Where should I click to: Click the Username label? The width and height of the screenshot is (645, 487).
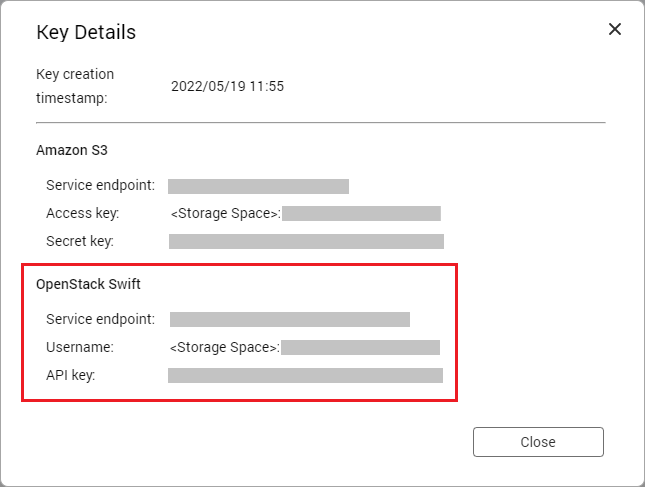click(80, 347)
